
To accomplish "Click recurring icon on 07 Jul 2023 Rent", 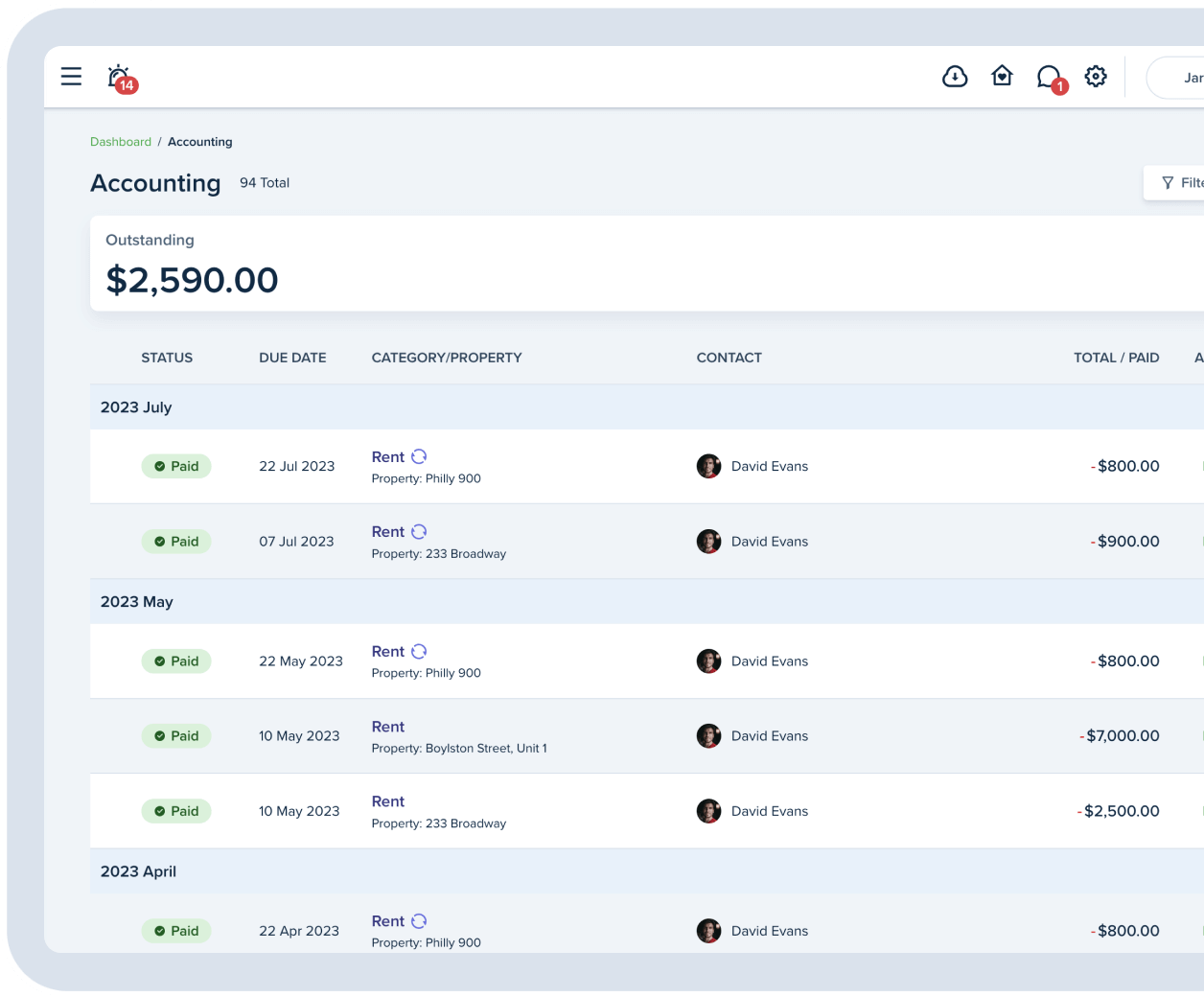I will (419, 532).
